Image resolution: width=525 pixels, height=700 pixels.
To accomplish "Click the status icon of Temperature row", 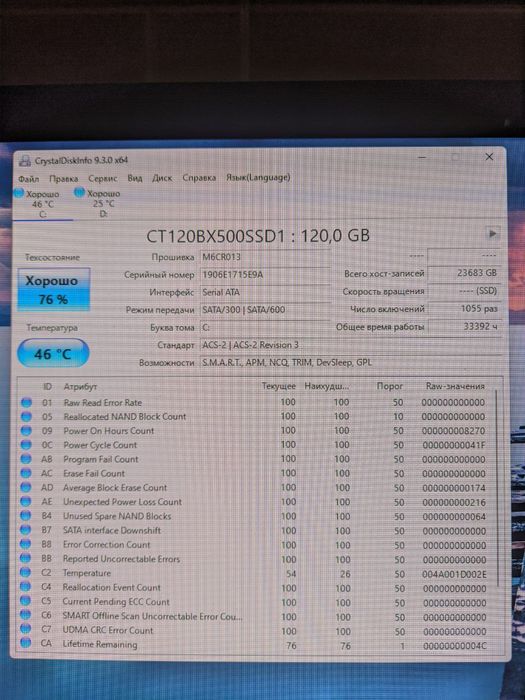I will tap(25, 573).
